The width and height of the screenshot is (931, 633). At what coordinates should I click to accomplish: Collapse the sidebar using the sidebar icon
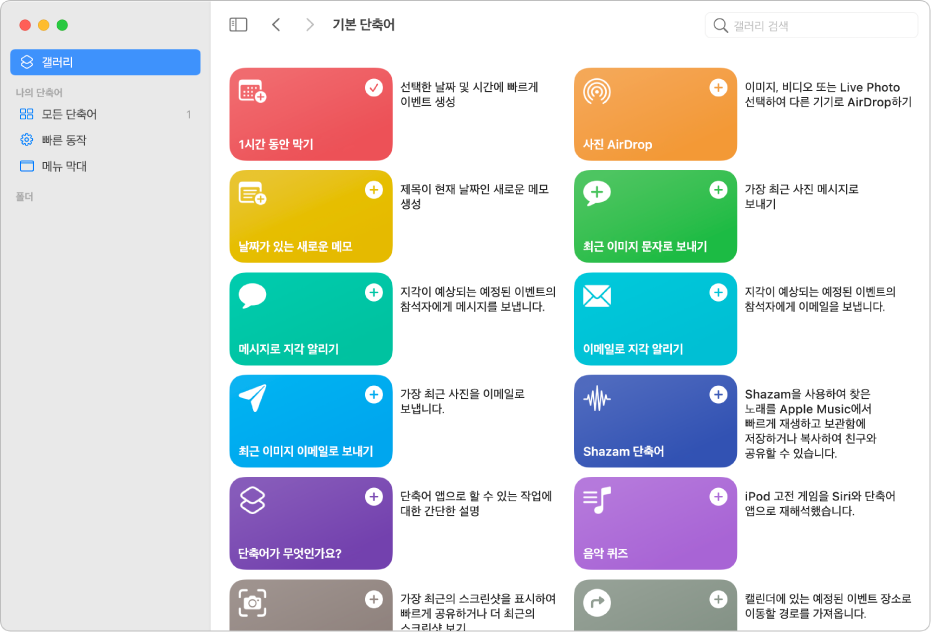[238, 24]
